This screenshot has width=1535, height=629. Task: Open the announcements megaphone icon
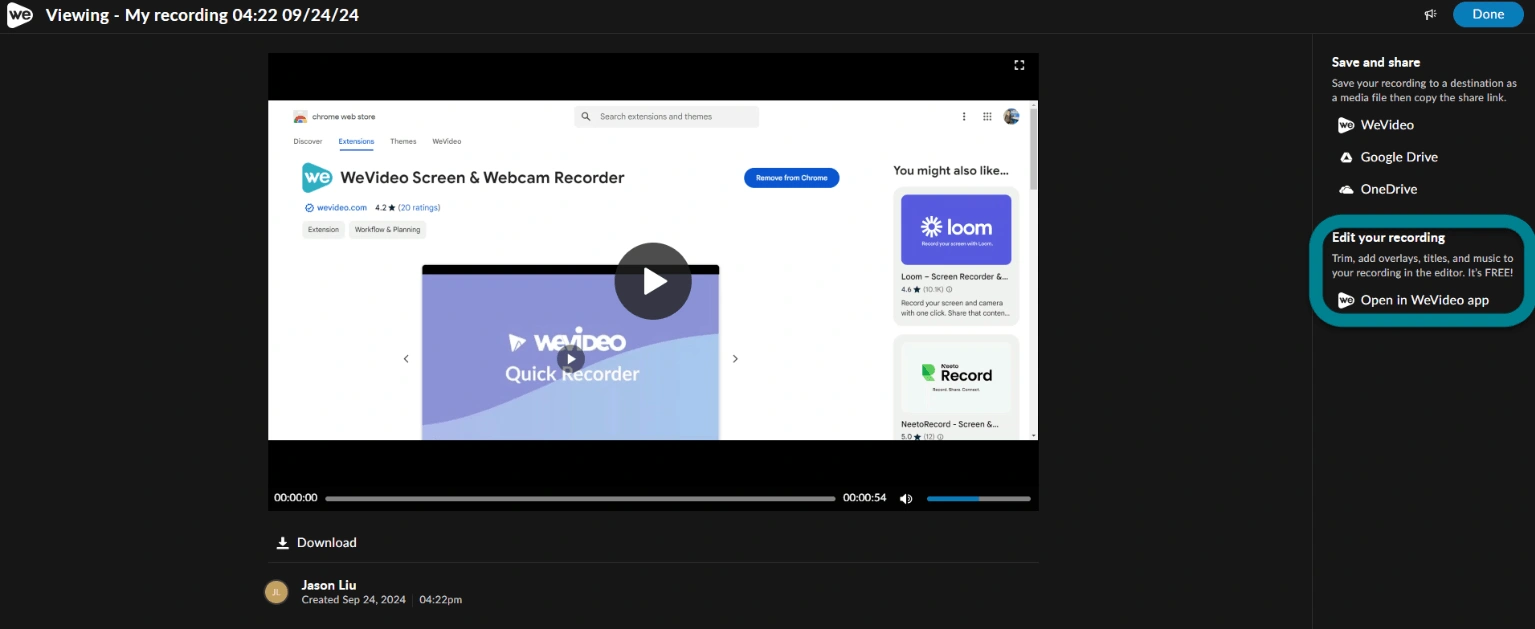[x=1431, y=15]
